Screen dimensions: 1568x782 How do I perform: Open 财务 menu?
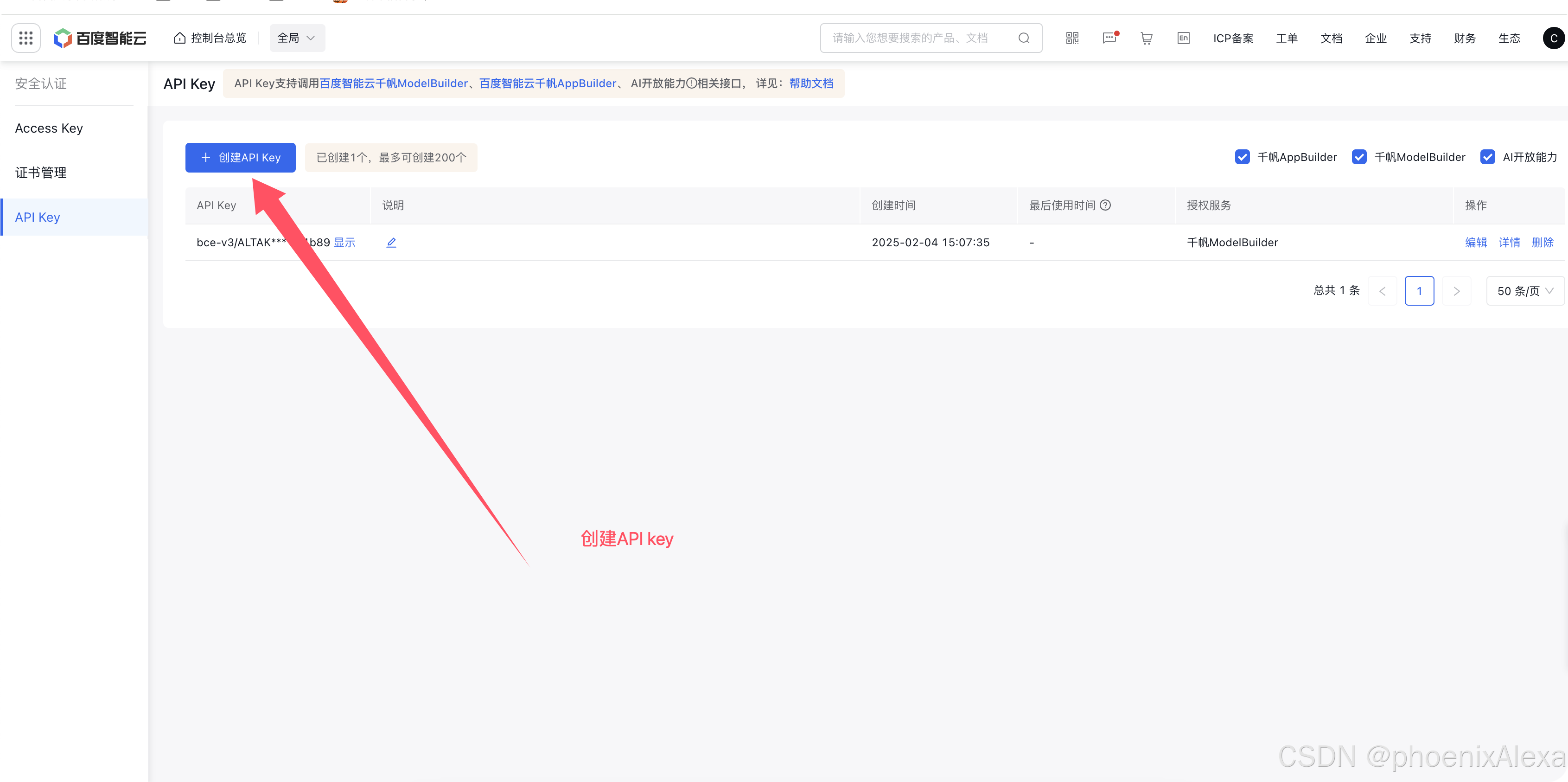pyautogui.click(x=1465, y=38)
